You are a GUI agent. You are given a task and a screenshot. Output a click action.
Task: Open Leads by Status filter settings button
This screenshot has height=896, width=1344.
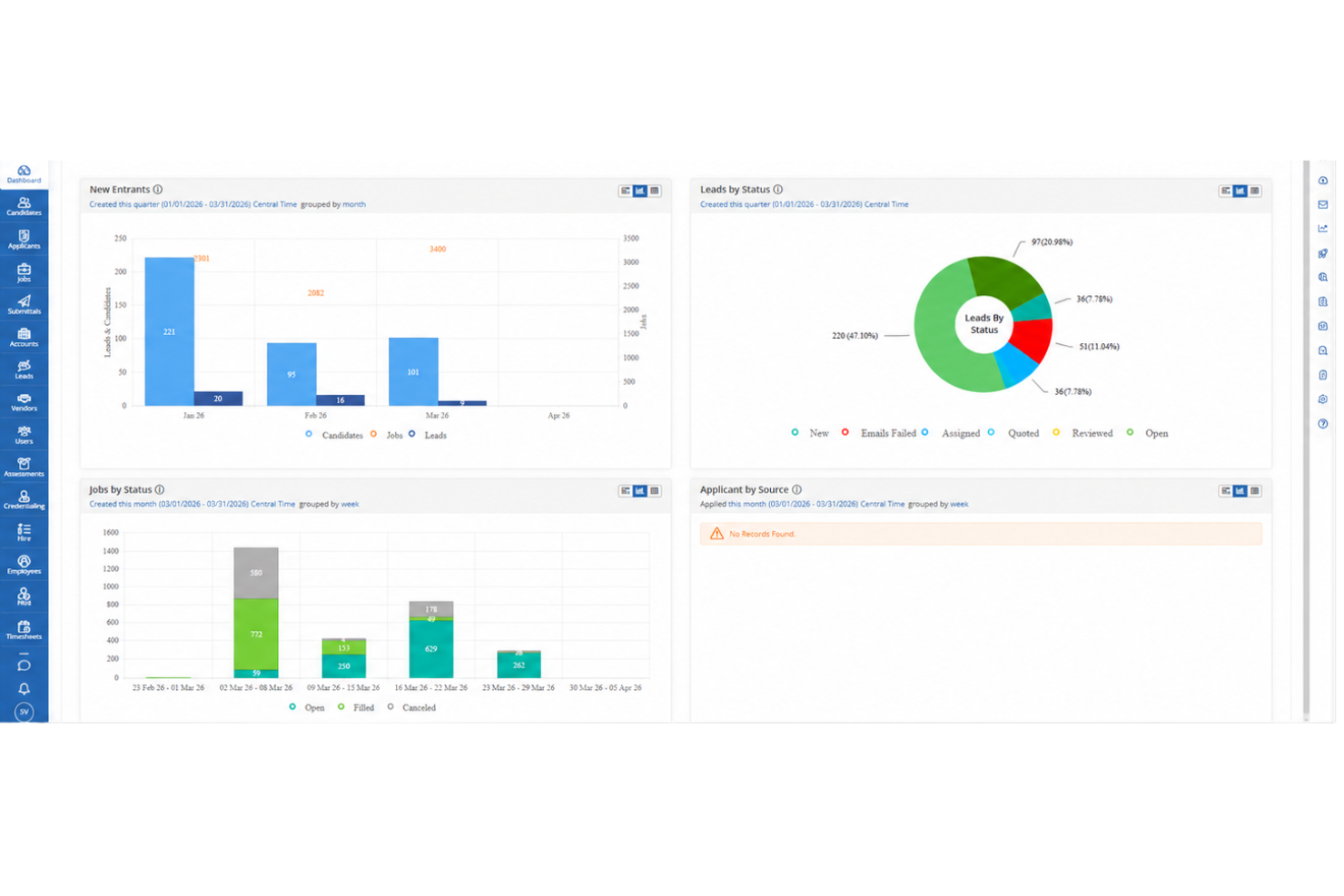tap(1226, 191)
